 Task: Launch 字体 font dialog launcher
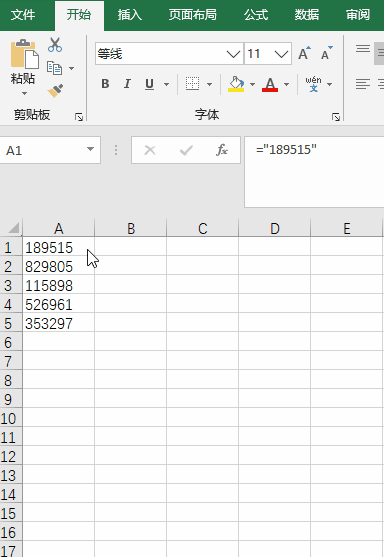336,117
